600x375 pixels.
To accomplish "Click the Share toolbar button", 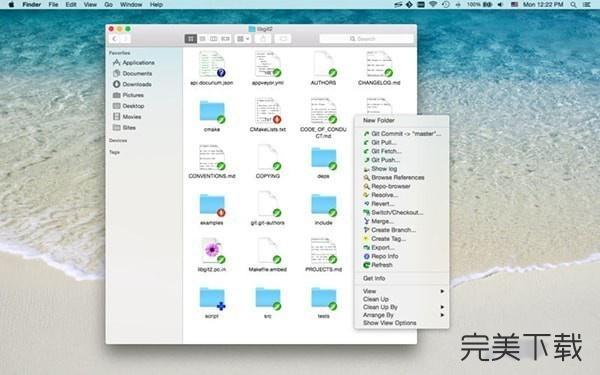I will point(263,39).
